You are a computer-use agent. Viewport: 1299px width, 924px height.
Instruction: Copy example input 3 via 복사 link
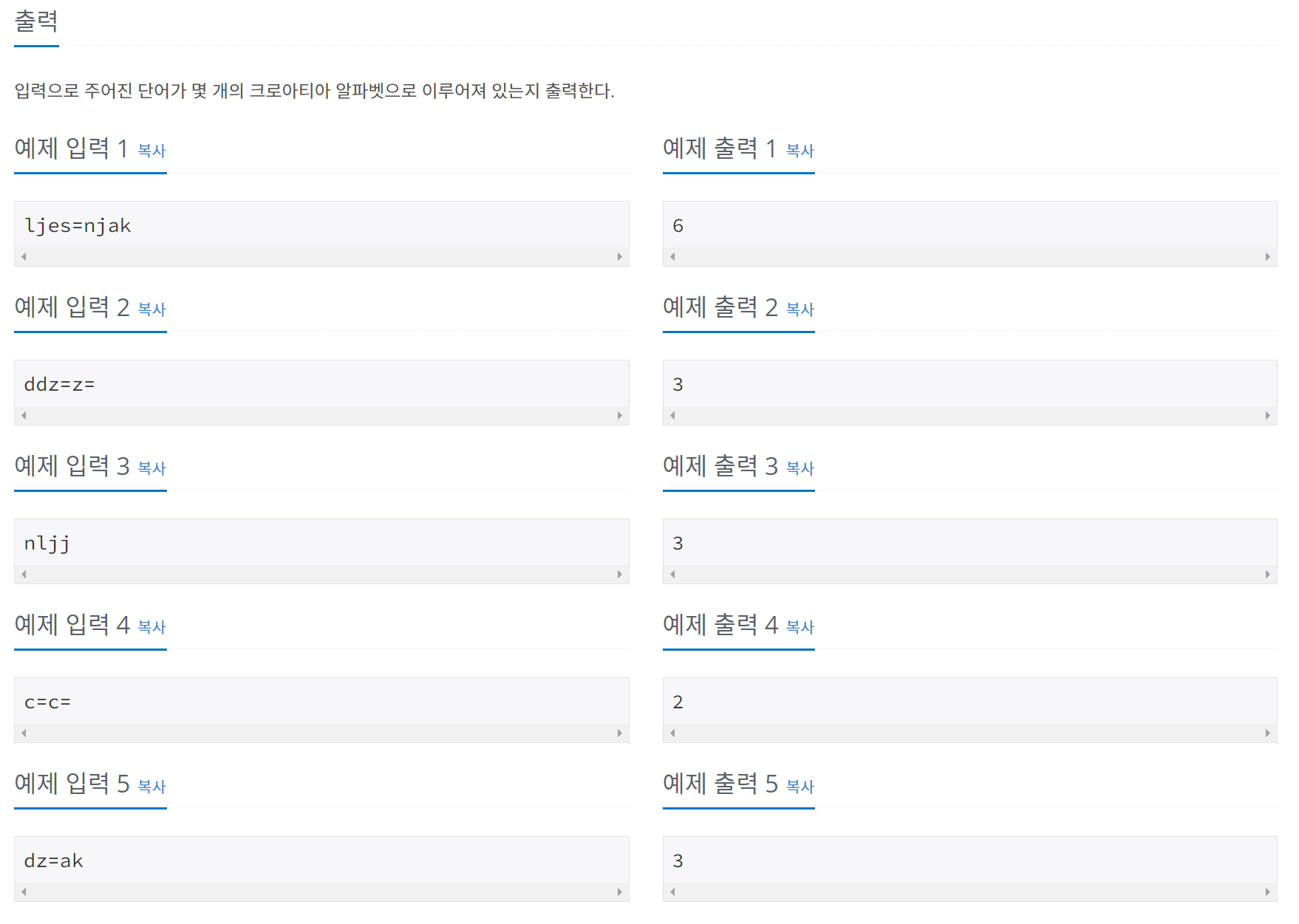coord(151,468)
